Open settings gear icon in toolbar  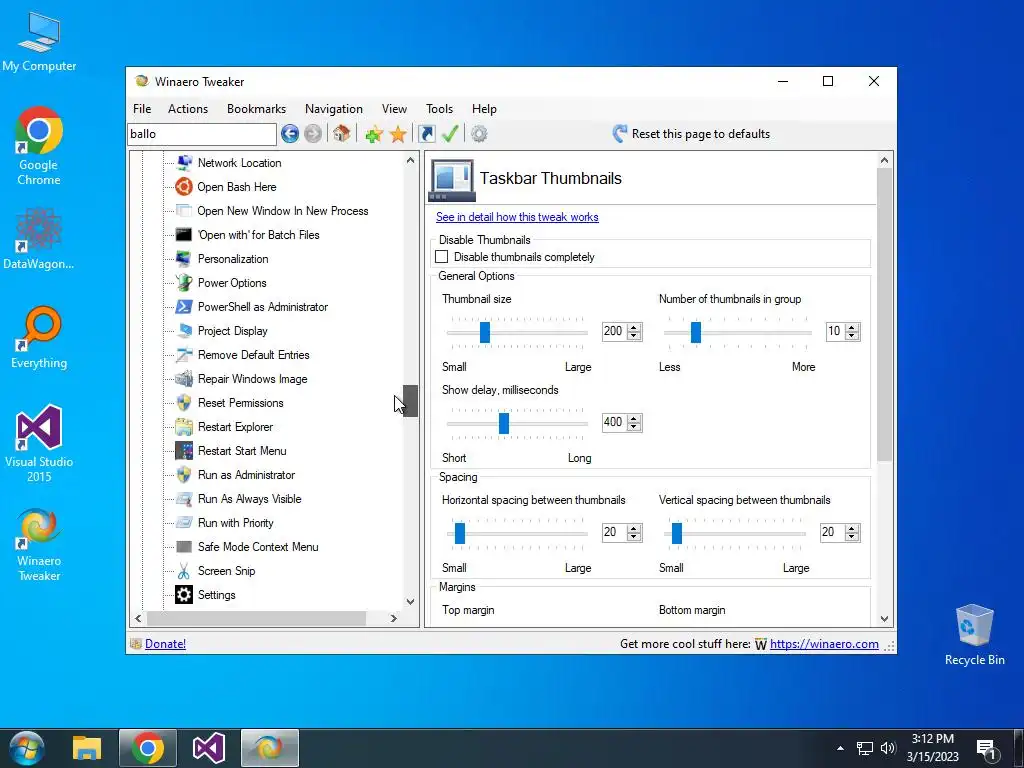479,134
